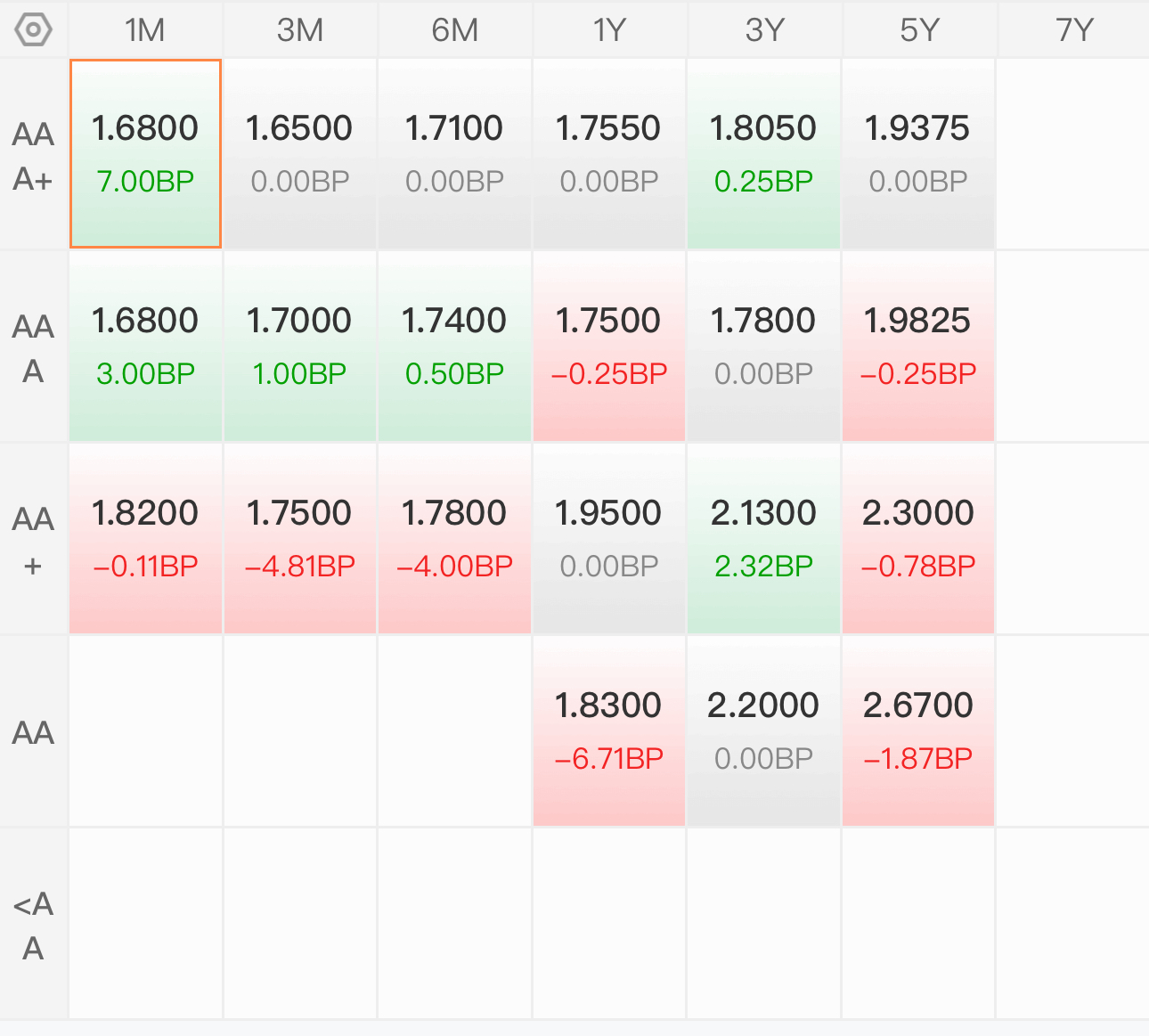Select AA 3Y cell with 2.2000
Screen dimensions: 1149x1036
pyautogui.click(x=764, y=731)
